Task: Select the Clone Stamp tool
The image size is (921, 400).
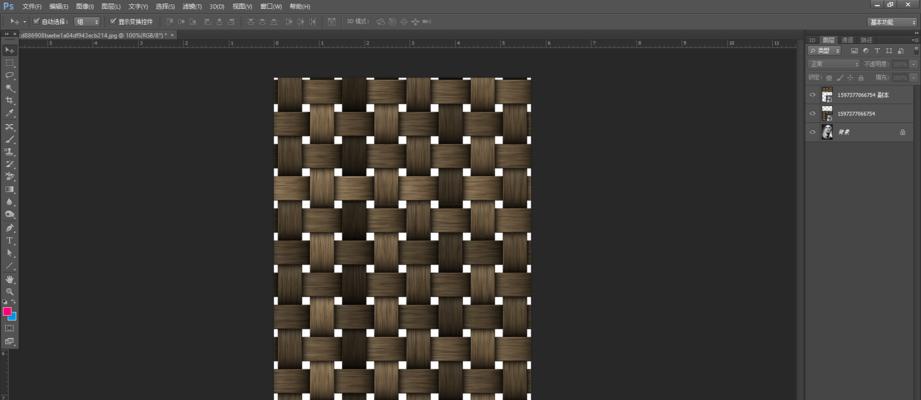Action: (x=10, y=152)
